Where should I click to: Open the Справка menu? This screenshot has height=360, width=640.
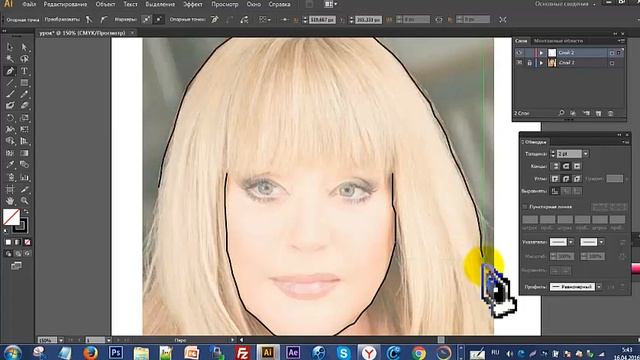click(280, 4)
